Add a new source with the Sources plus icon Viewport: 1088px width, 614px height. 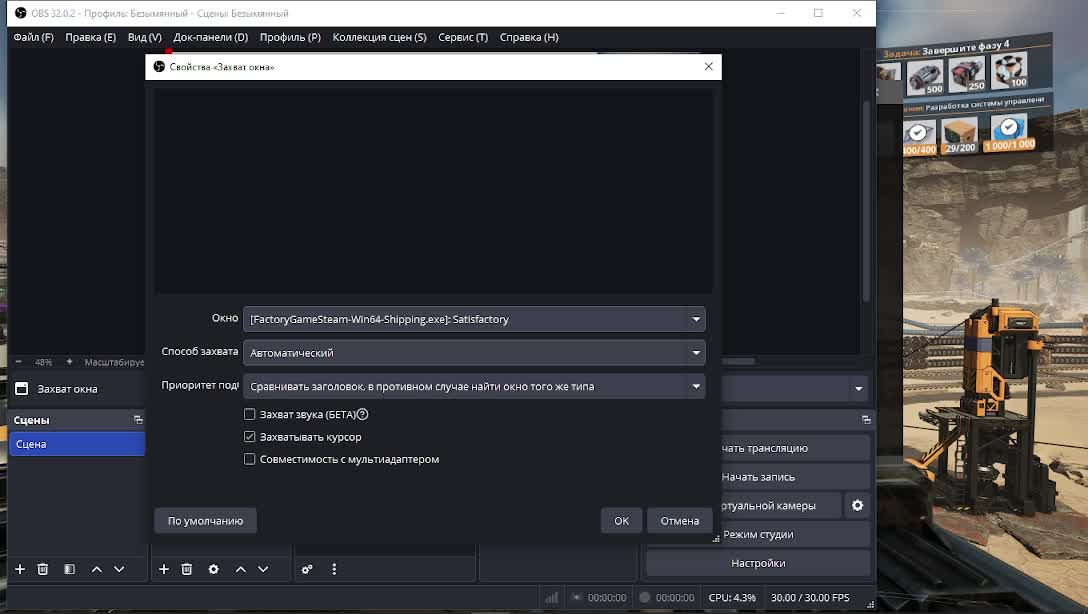164,569
